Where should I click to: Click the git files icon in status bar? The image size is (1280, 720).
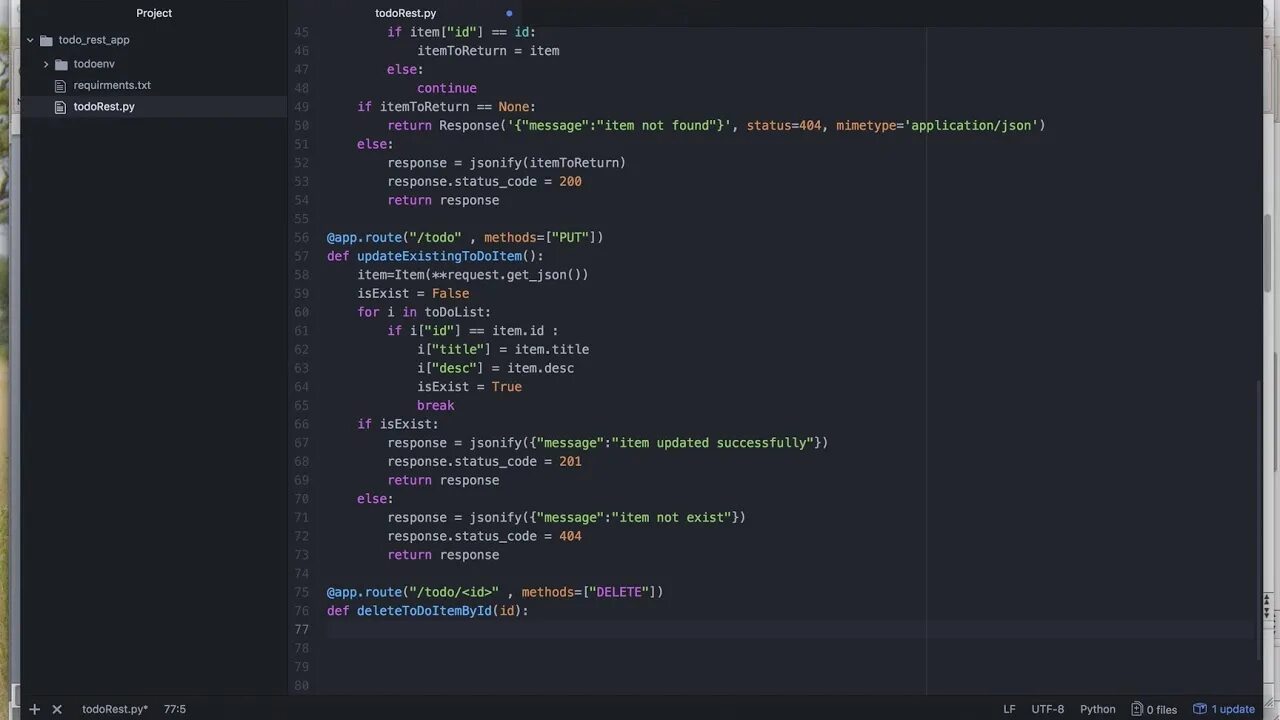1137,709
